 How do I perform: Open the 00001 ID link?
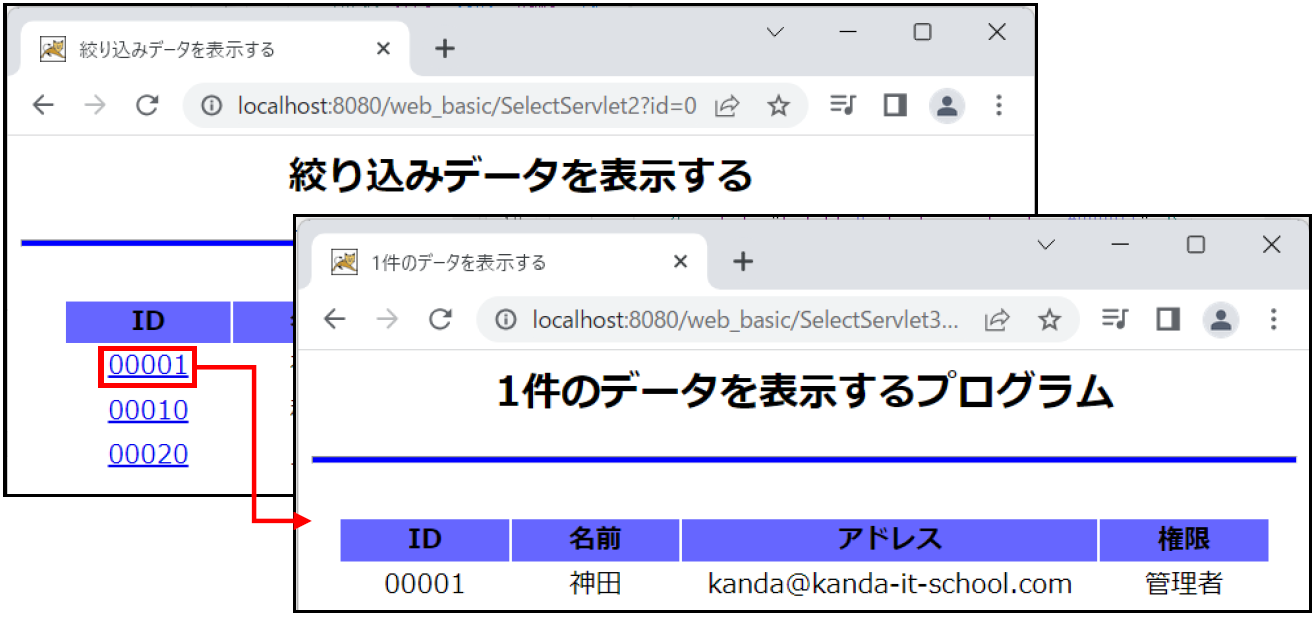click(x=148, y=366)
